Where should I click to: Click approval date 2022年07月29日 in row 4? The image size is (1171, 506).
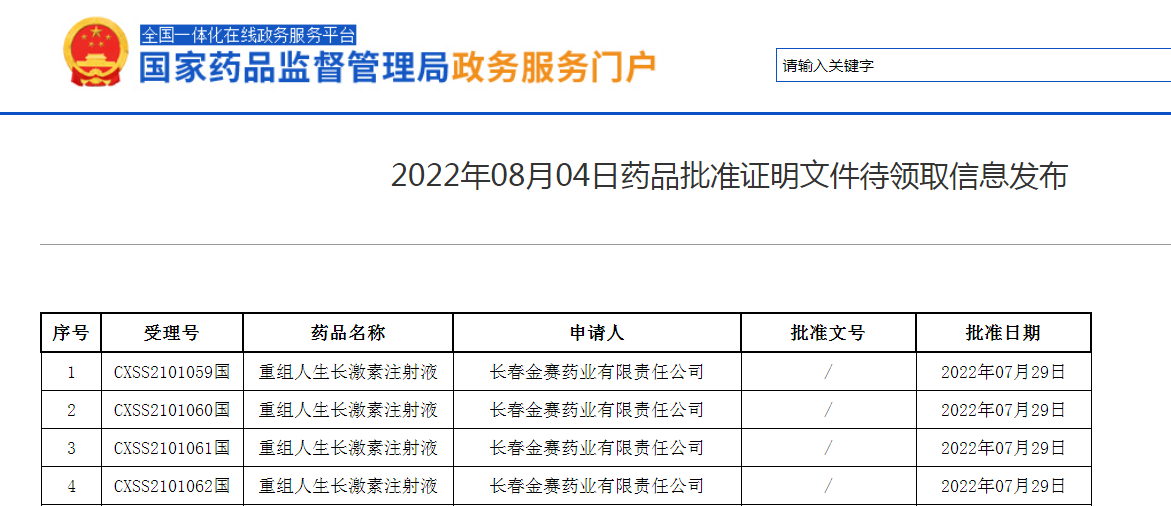tap(1003, 487)
